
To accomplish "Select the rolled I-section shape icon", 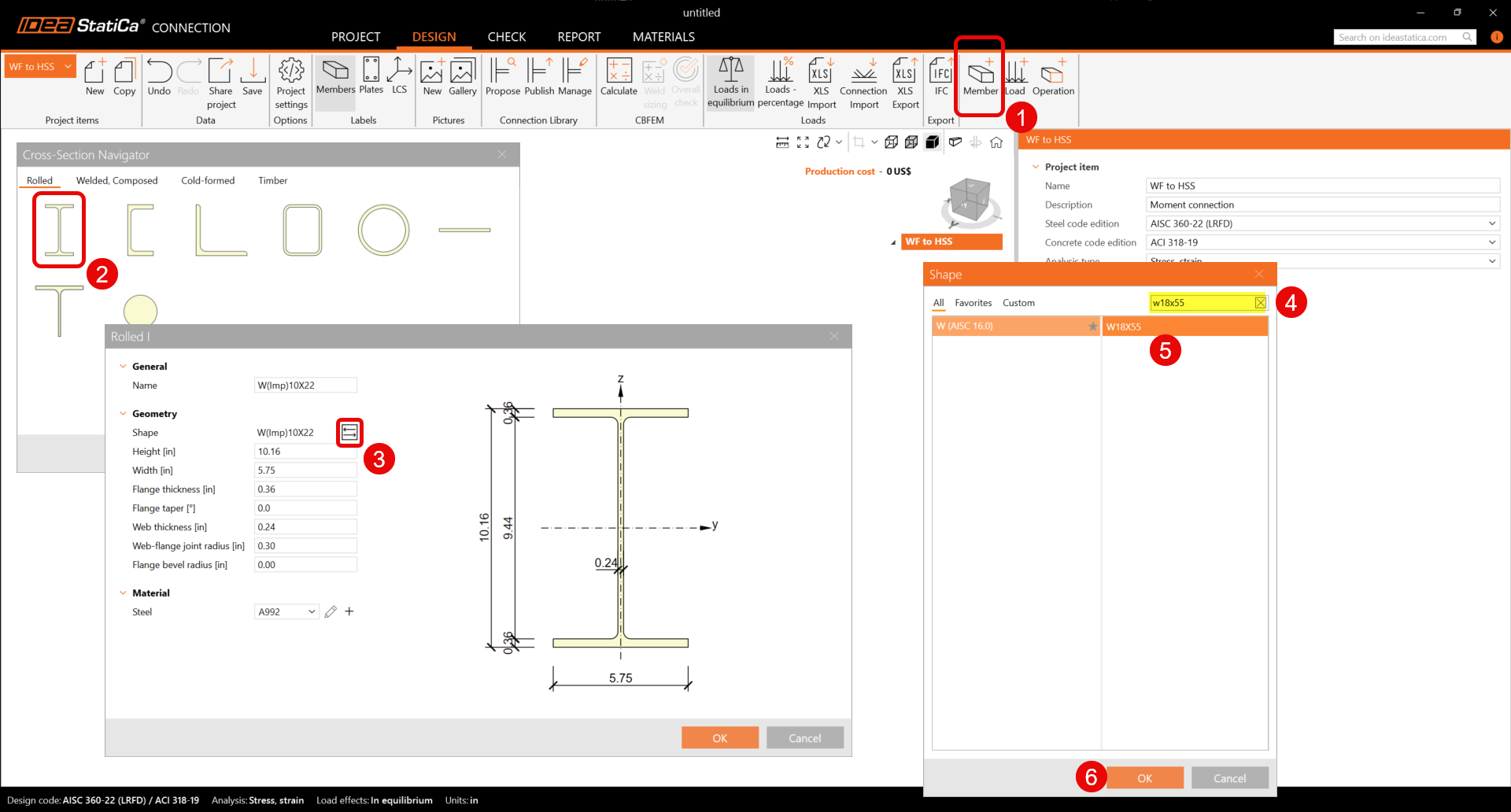I will tap(59, 230).
